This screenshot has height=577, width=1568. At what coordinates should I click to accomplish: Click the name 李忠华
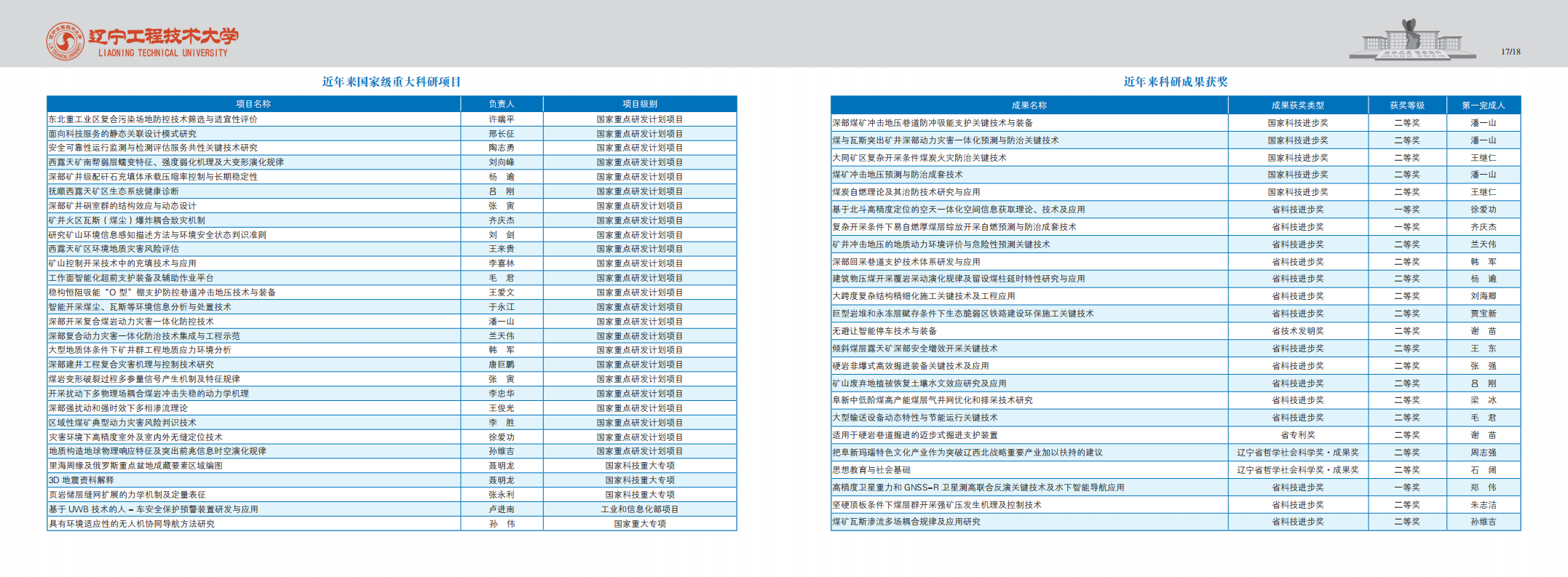pos(502,394)
